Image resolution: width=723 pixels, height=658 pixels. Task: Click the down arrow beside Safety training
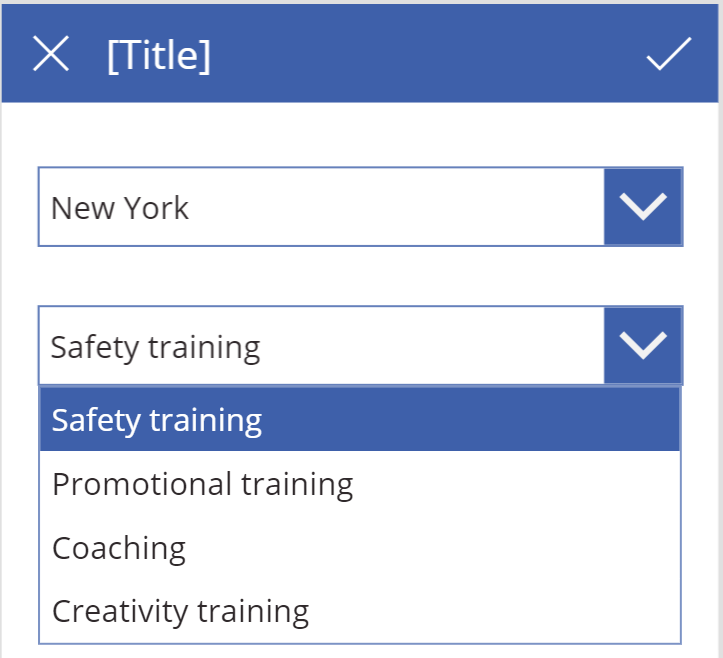643,345
